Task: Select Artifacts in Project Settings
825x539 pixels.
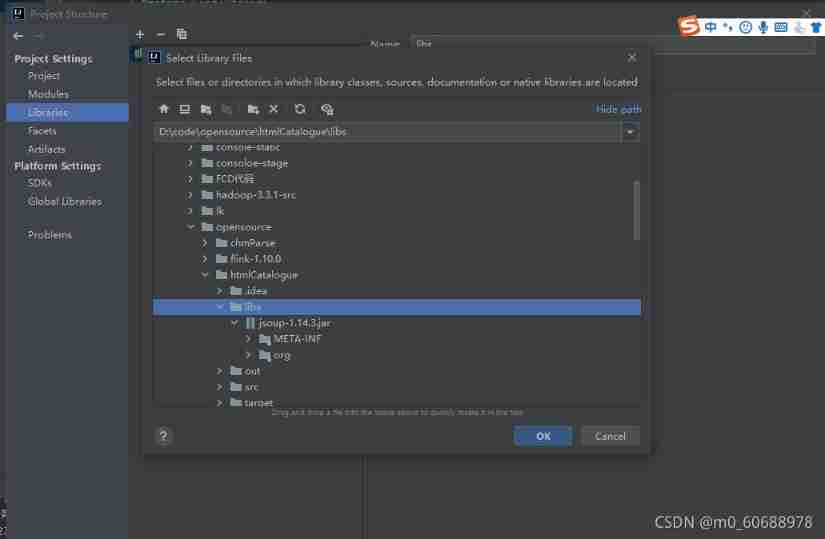Action: pyautogui.click(x=46, y=149)
